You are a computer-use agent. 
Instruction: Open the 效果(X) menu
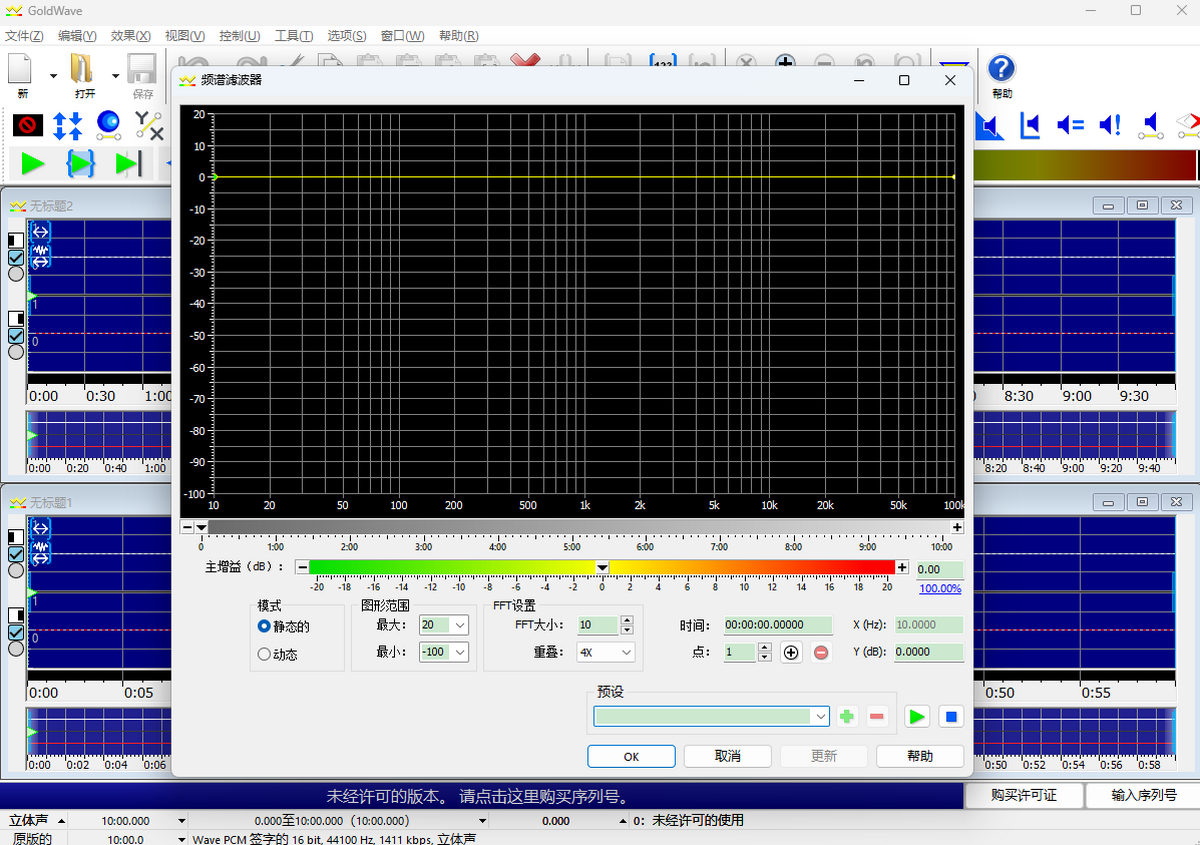coord(130,36)
